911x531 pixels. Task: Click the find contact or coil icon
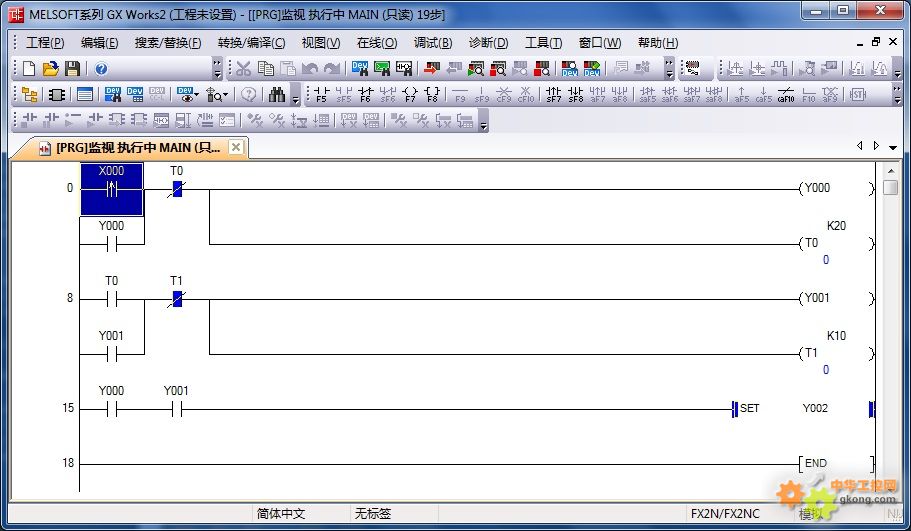[404, 69]
